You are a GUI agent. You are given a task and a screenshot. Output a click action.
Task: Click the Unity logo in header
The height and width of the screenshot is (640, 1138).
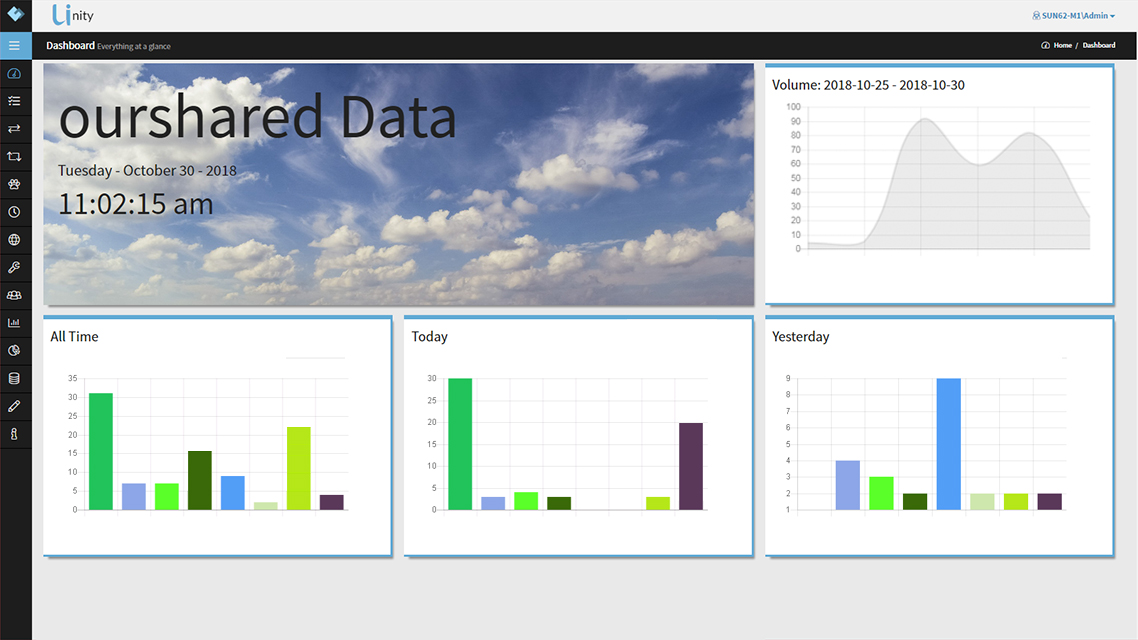point(73,16)
